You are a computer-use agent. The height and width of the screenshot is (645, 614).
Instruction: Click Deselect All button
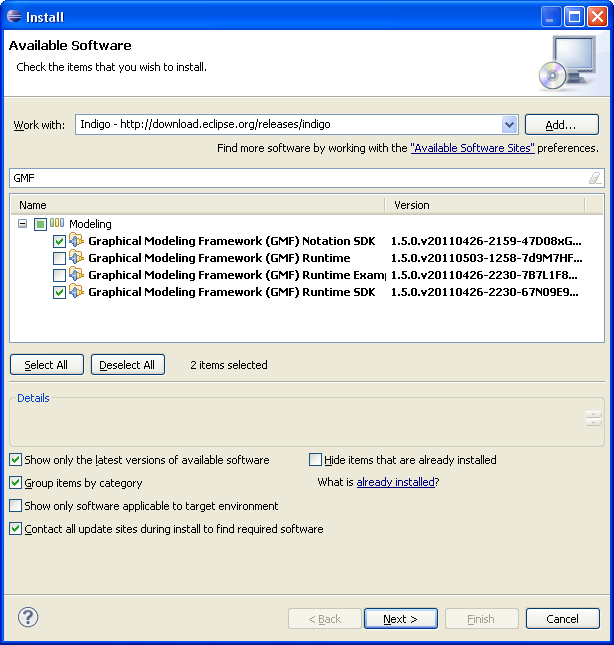point(128,365)
